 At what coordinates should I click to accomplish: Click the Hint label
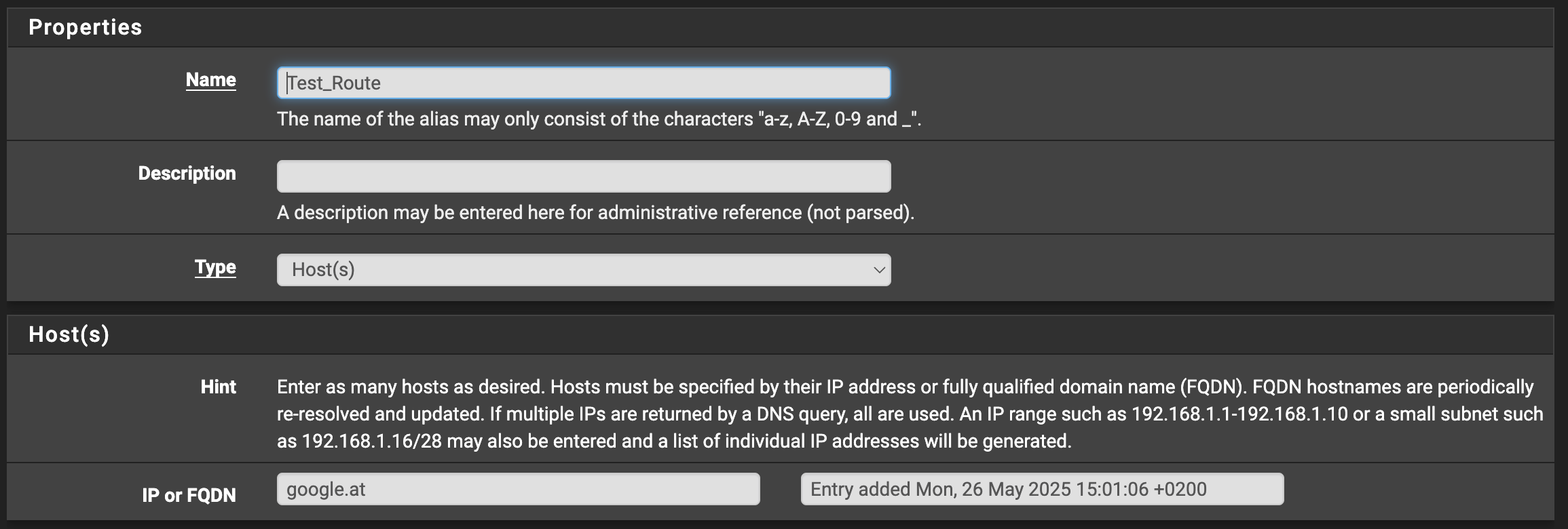pyautogui.click(x=218, y=387)
